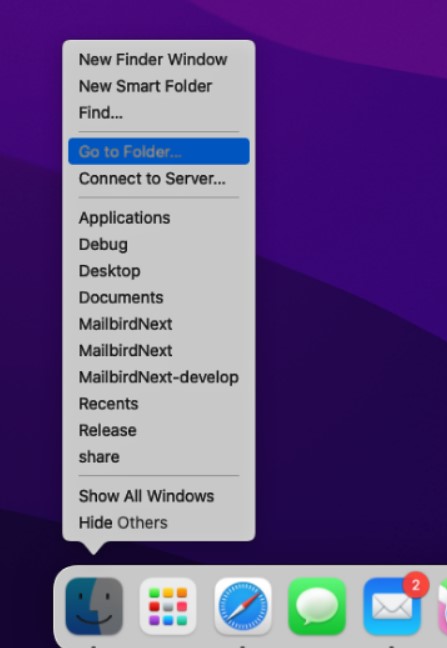447x648 pixels.
Task: Launch Launchpad from the Dock
Action: (168, 606)
